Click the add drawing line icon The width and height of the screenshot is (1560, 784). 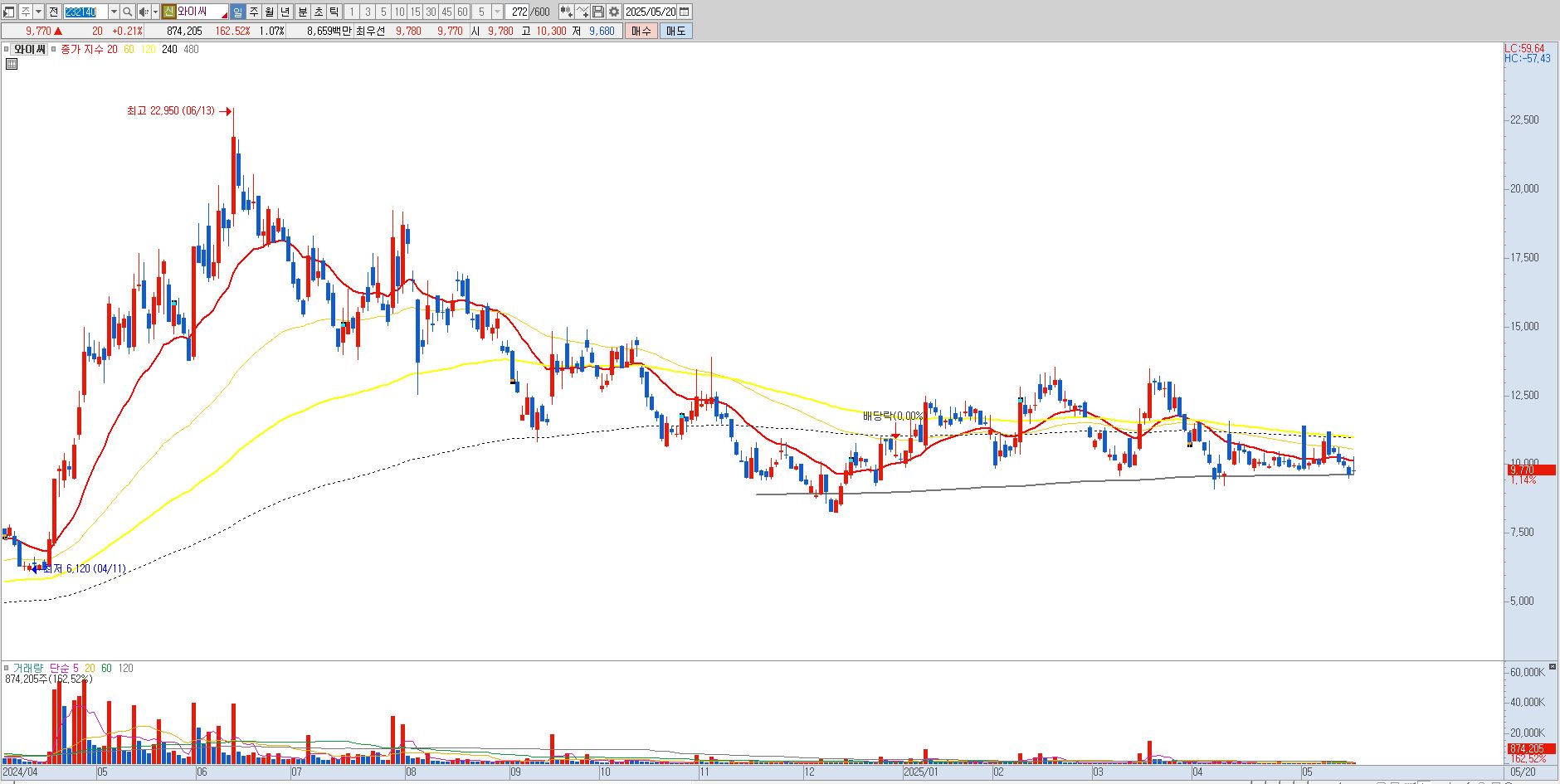point(582,12)
